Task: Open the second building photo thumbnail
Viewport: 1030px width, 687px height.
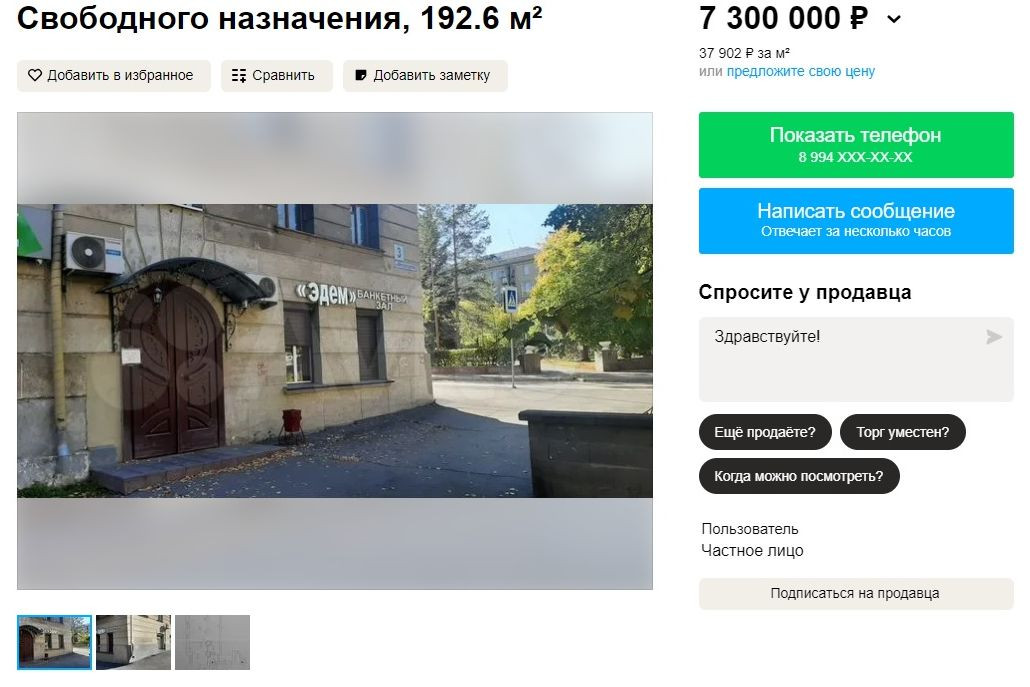Action: (x=133, y=642)
